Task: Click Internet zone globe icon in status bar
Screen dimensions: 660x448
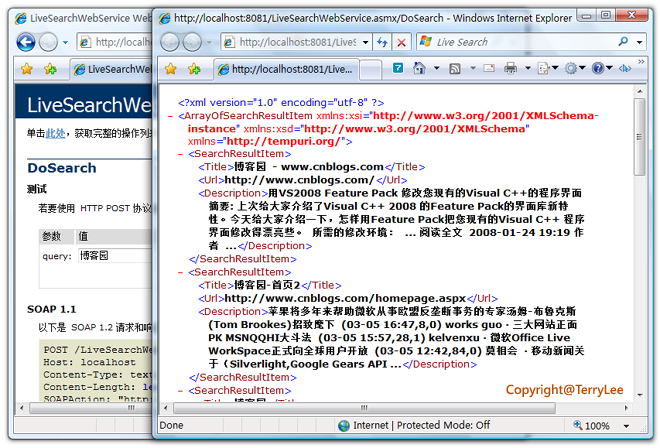Action: point(344,426)
